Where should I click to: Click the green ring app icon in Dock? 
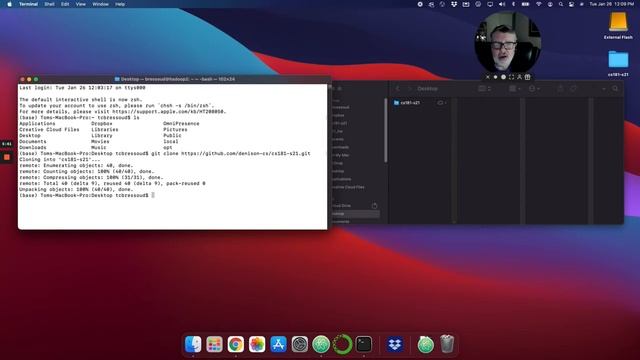(x=342, y=344)
